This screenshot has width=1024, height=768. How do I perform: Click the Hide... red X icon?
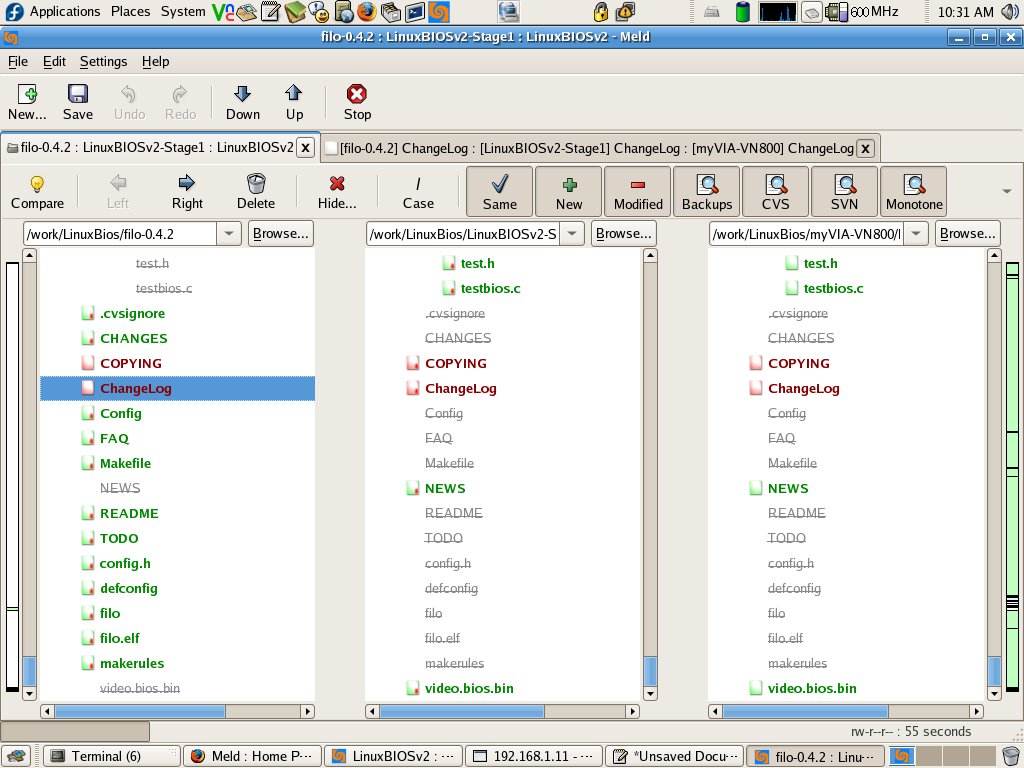click(x=337, y=192)
